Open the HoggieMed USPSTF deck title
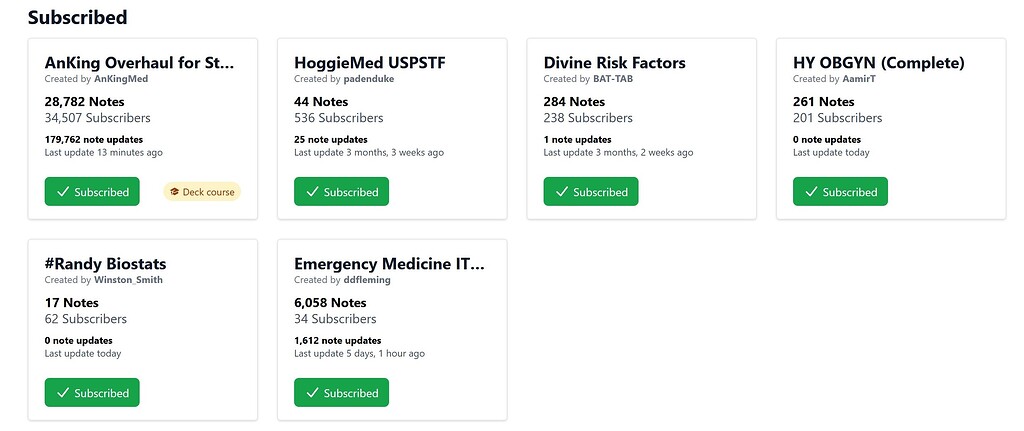The height and width of the screenshot is (431, 1024). (372, 63)
